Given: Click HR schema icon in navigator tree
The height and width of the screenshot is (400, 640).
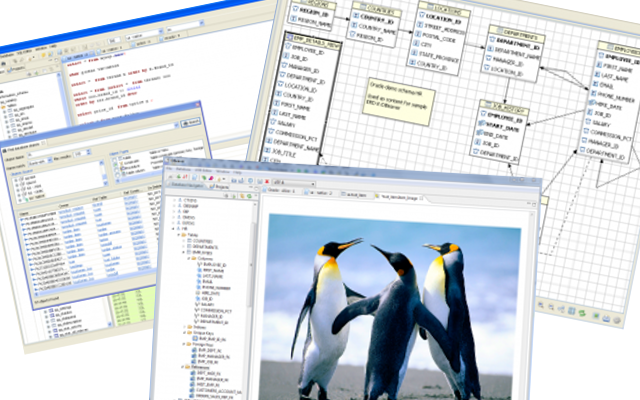Looking at the screenshot, I should click(x=178, y=228).
